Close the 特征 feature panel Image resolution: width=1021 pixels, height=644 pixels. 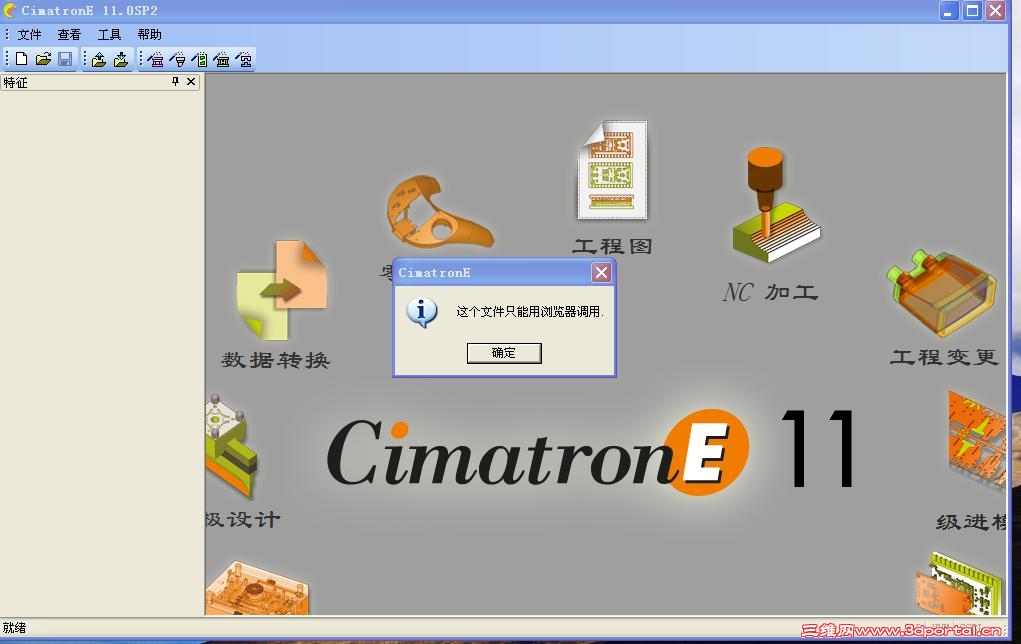pos(191,81)
